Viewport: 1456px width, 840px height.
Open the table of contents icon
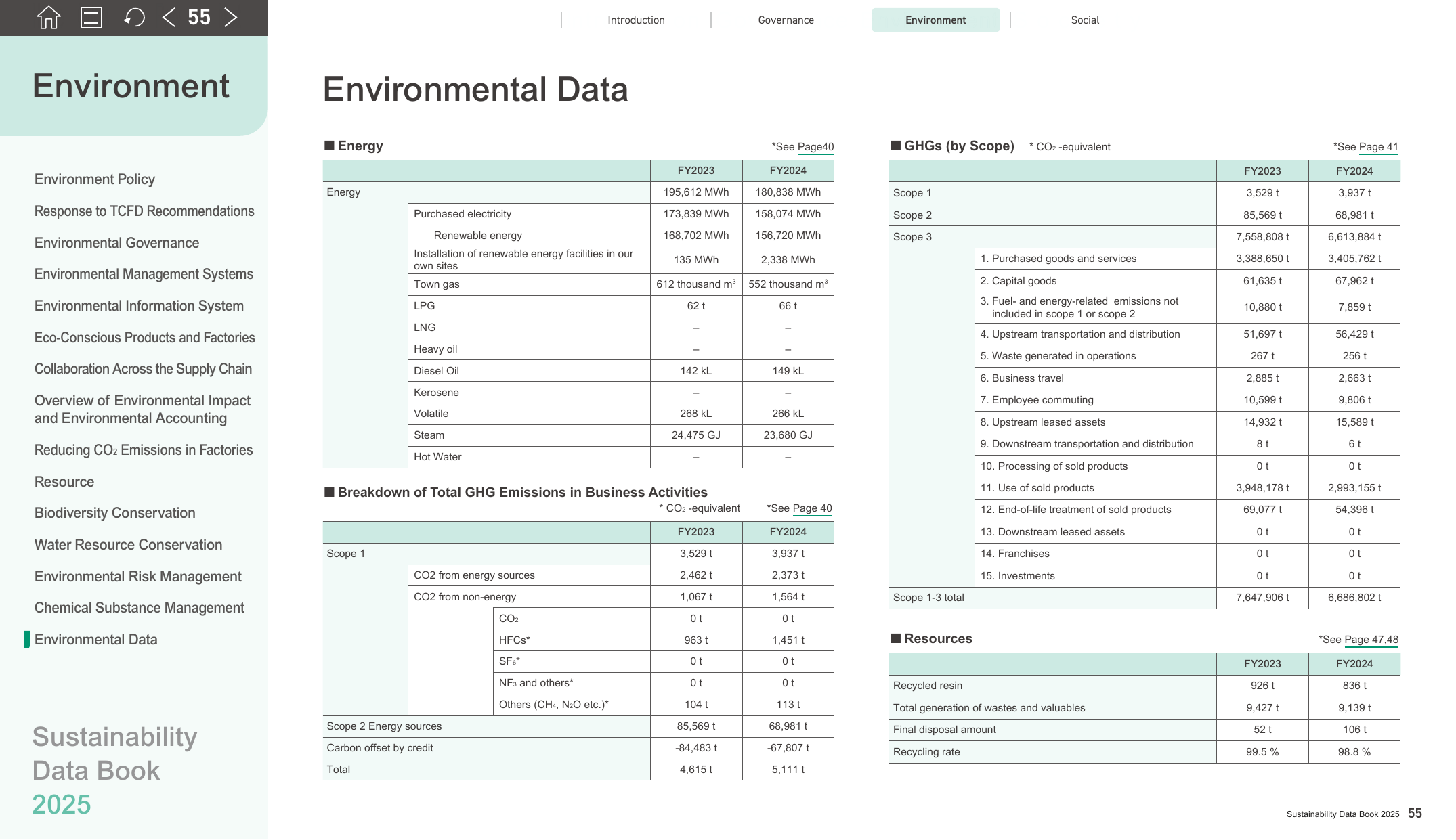(x=91, y=18)
